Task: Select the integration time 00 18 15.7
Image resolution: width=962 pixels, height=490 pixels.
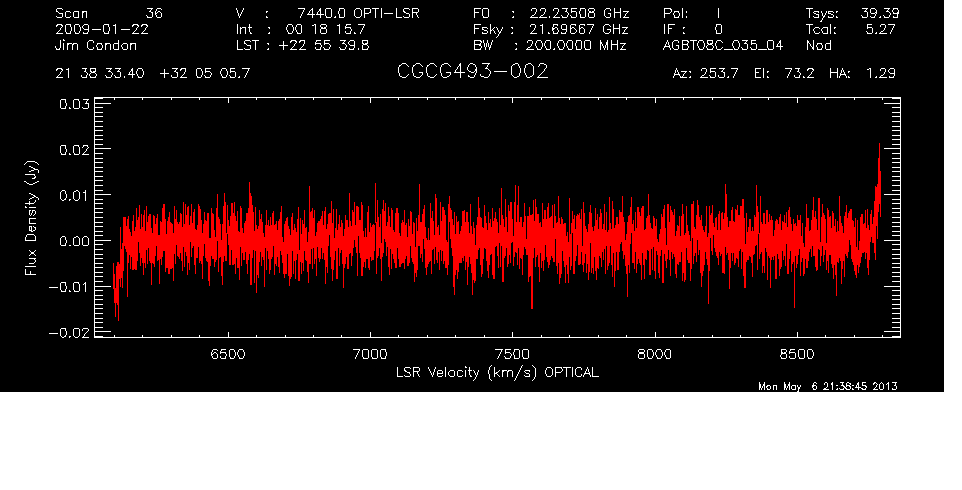Action: click(327, 29)
